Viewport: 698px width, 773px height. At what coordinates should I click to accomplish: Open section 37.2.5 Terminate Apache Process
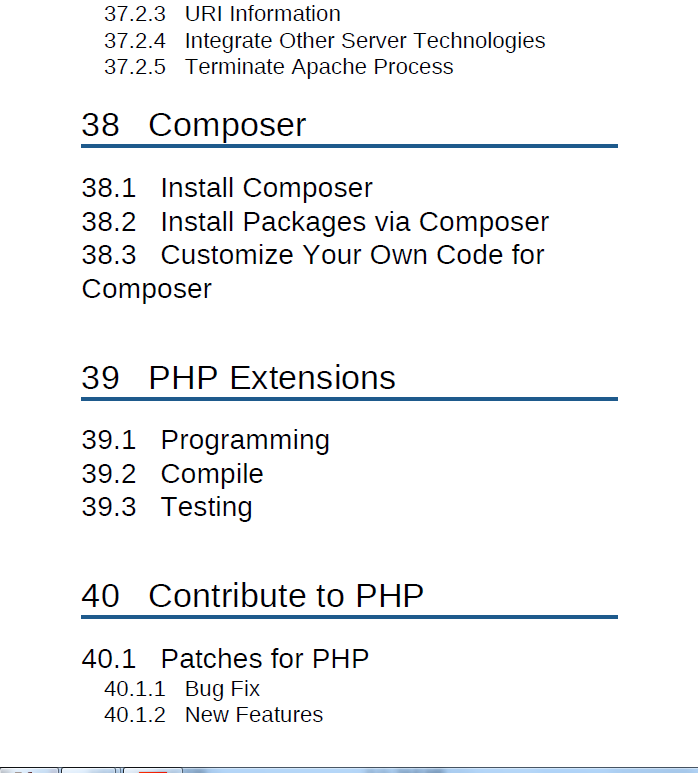[279, 67]
